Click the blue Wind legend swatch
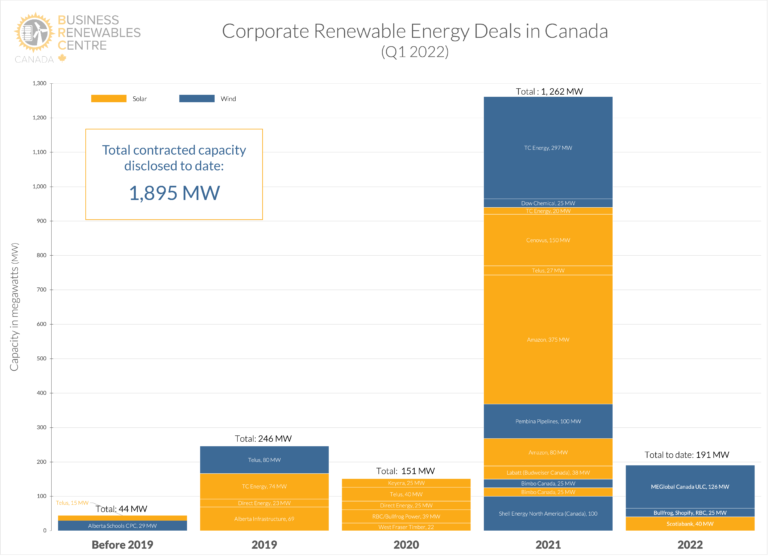 [194, 98]
